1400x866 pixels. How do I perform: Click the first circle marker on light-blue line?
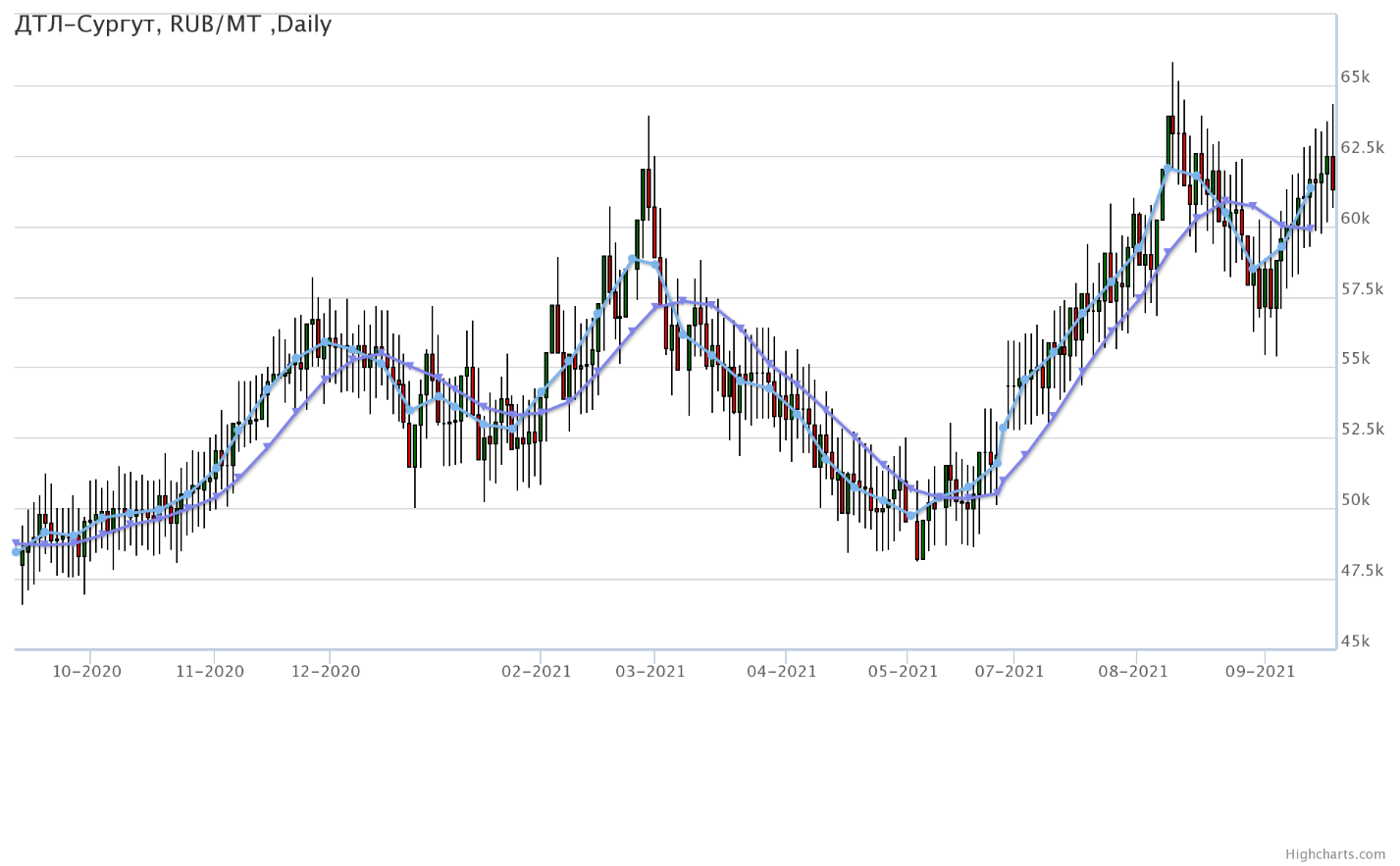(16, 552)
